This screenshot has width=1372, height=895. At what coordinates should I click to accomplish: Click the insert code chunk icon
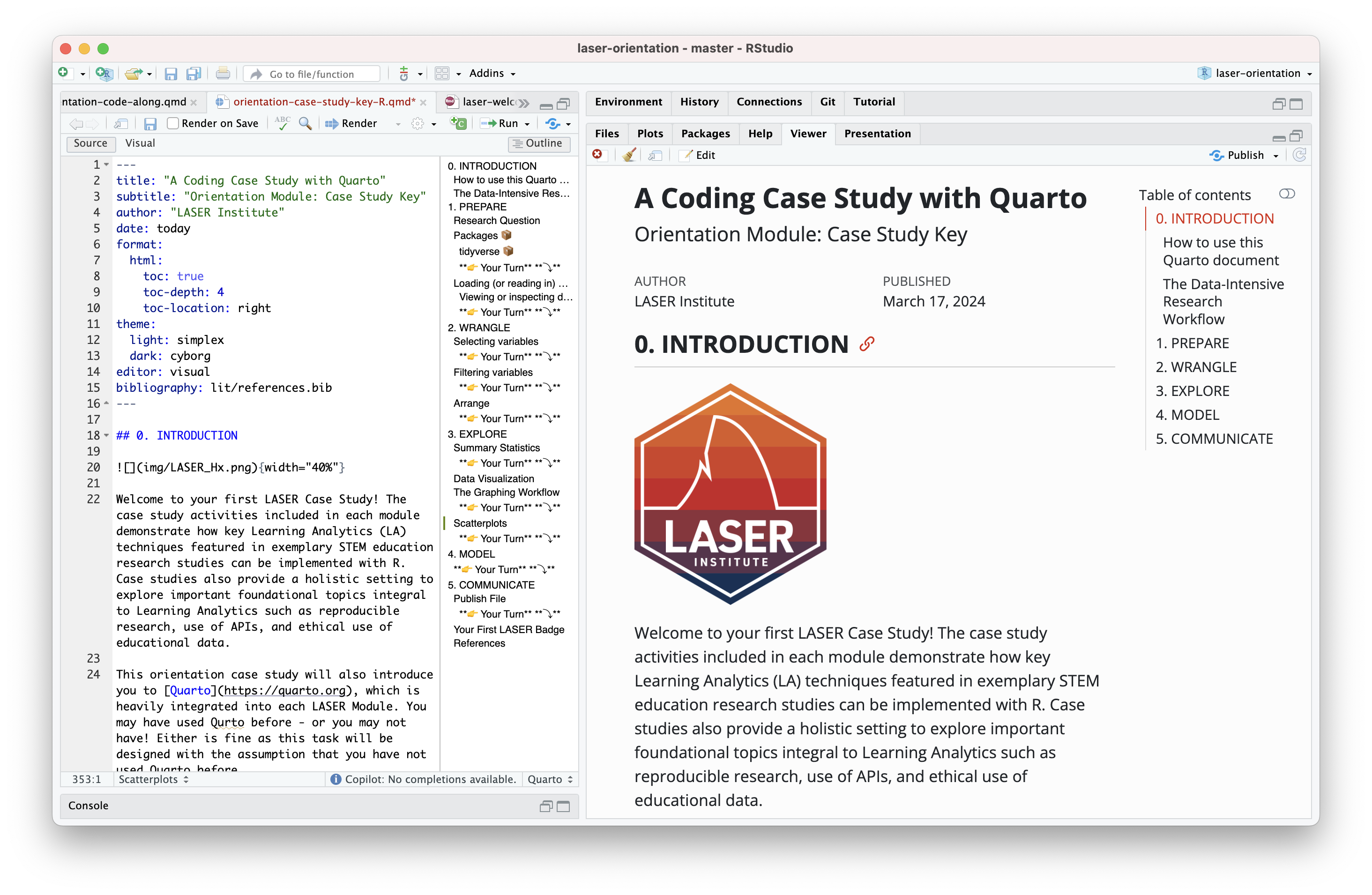(x=458, y=123)
